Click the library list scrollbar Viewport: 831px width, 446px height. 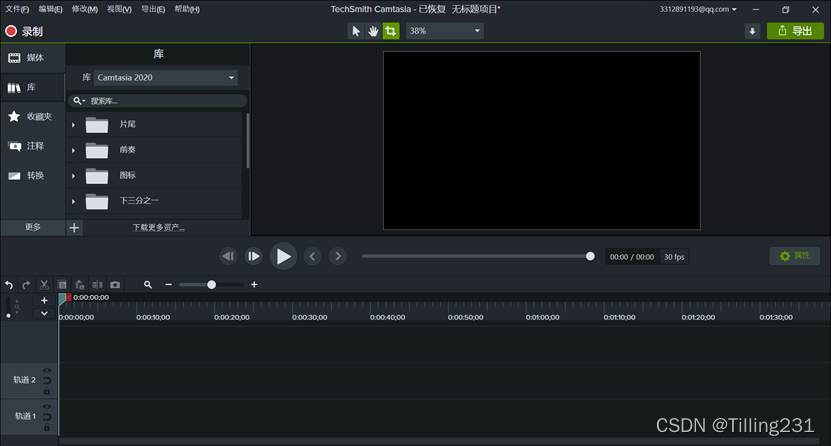(247, 141)
